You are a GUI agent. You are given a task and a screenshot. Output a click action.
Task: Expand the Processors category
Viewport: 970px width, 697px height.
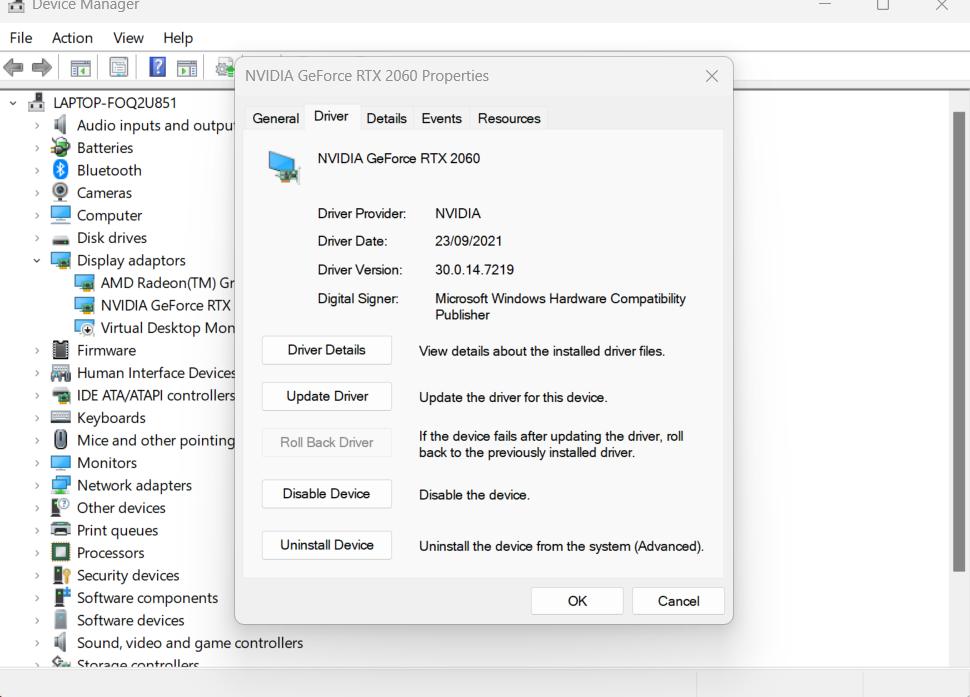click(37, 553)
